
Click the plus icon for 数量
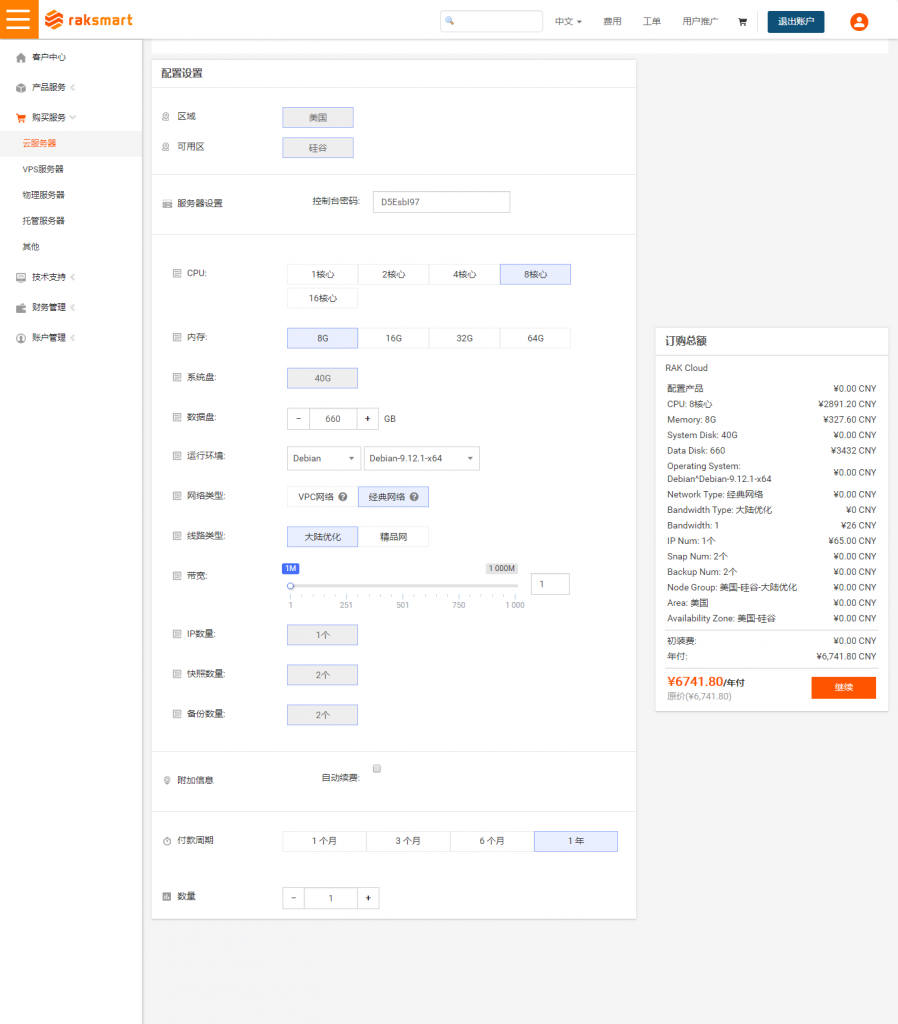368,898
